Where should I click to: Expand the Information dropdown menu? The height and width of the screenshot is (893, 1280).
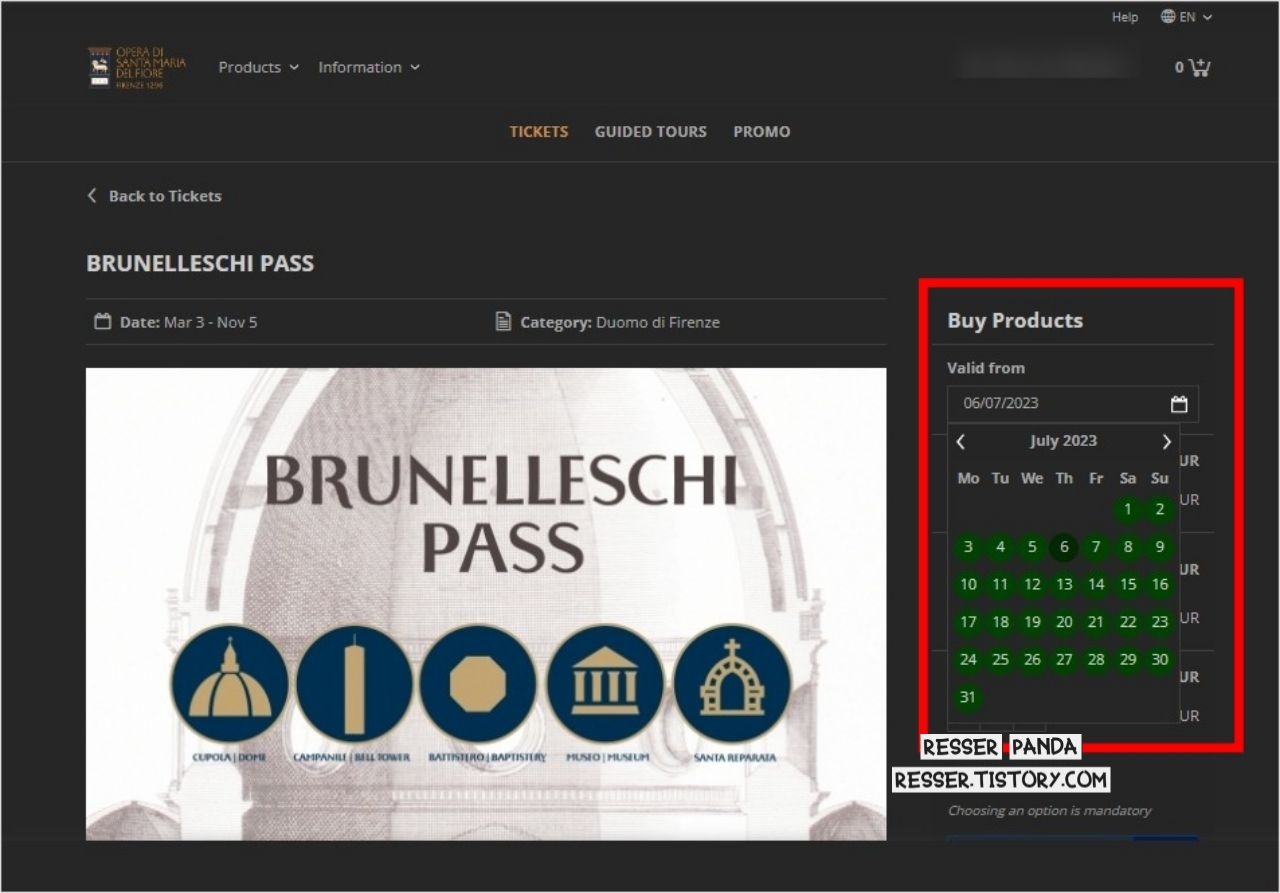[369, 67]
